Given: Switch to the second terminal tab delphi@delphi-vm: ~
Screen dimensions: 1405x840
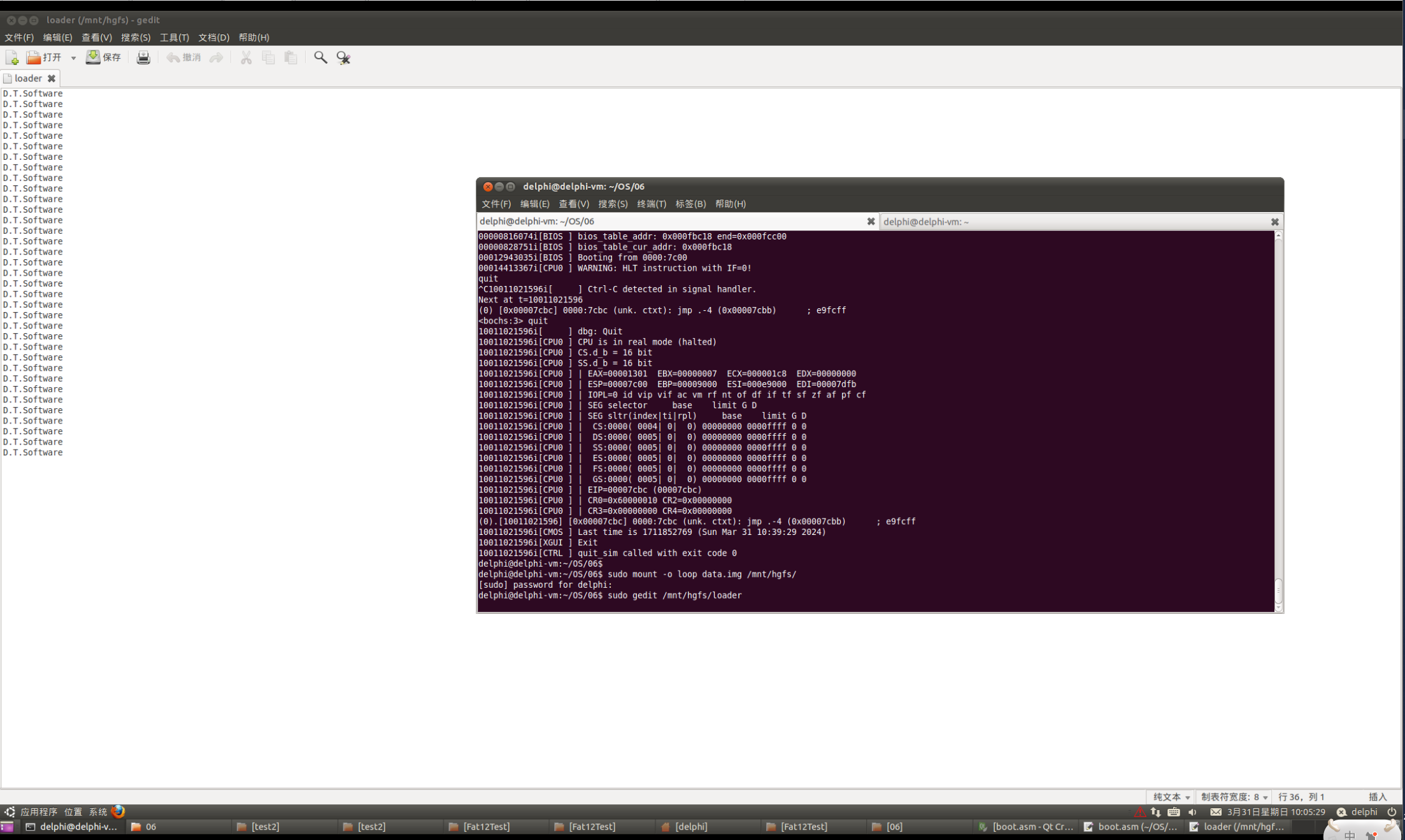Looking at the screenshot, I should [x=926, y=222].
